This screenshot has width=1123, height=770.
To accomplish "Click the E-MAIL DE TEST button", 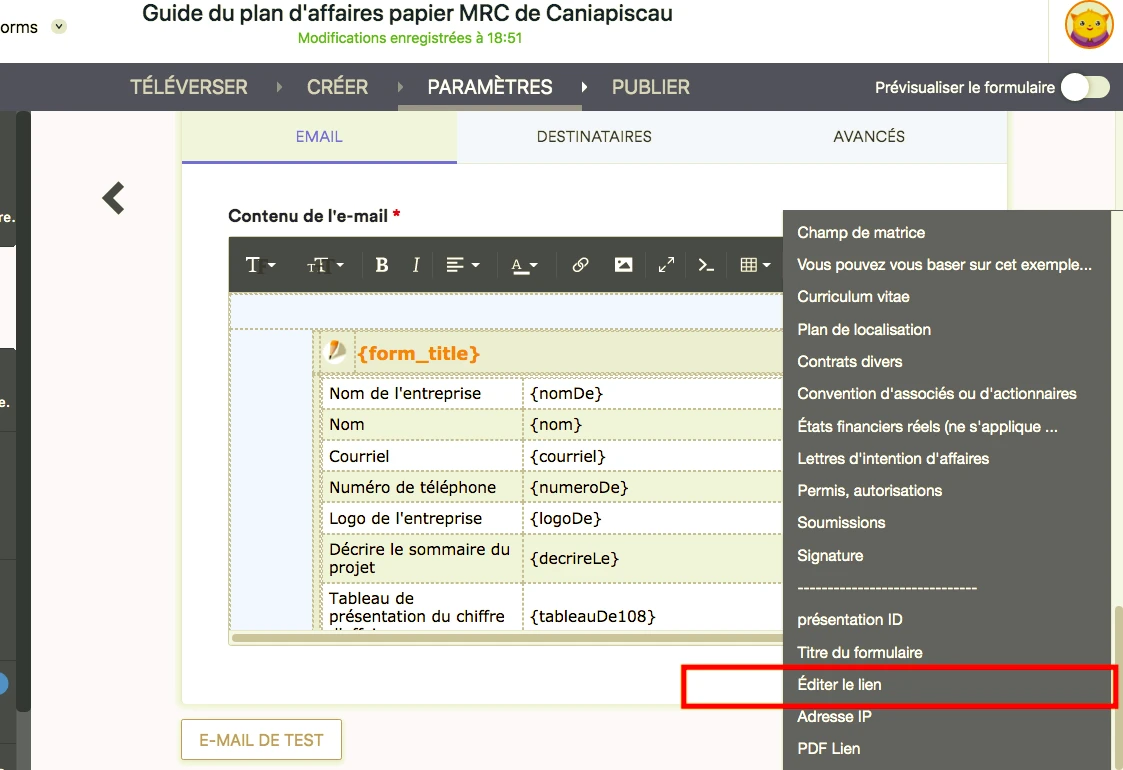I will 261,740.
